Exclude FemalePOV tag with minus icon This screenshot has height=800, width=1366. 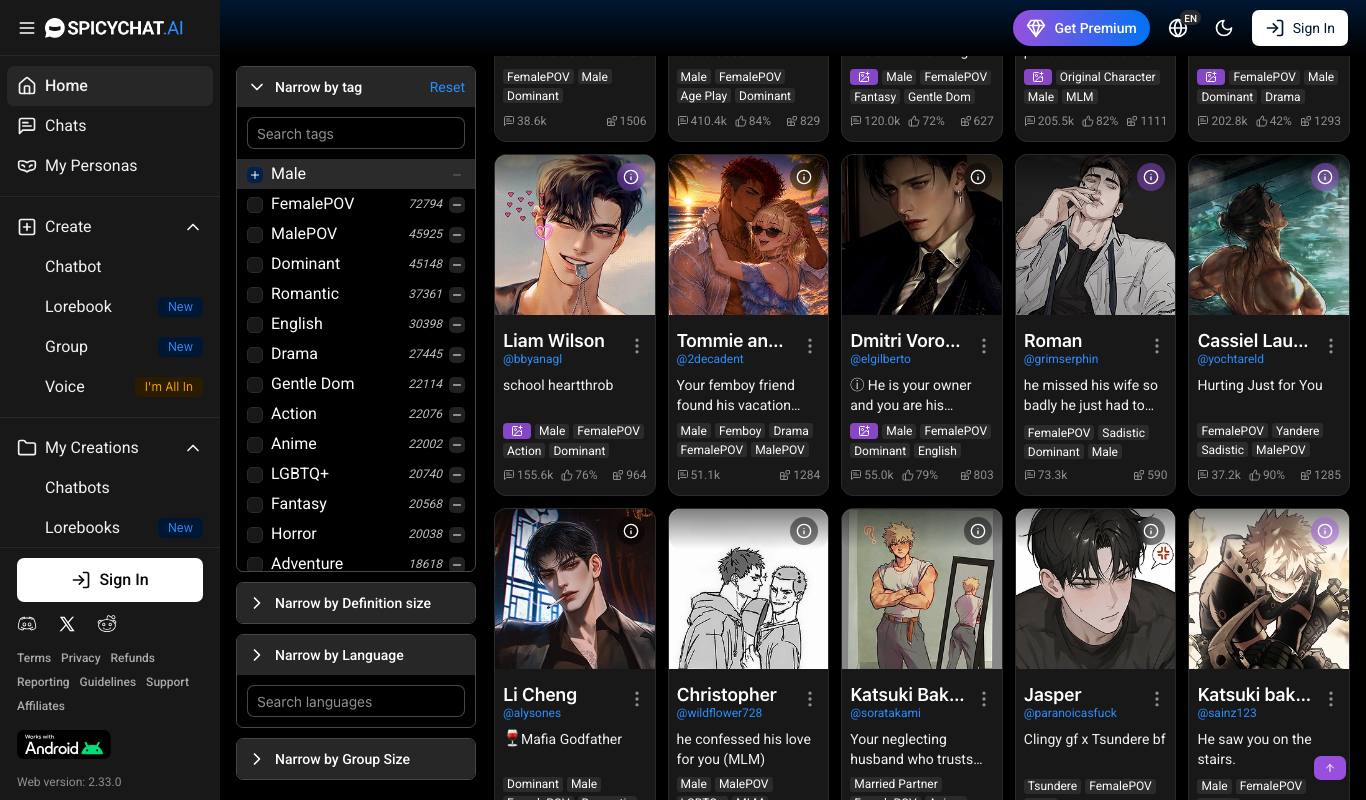[457, 204]
